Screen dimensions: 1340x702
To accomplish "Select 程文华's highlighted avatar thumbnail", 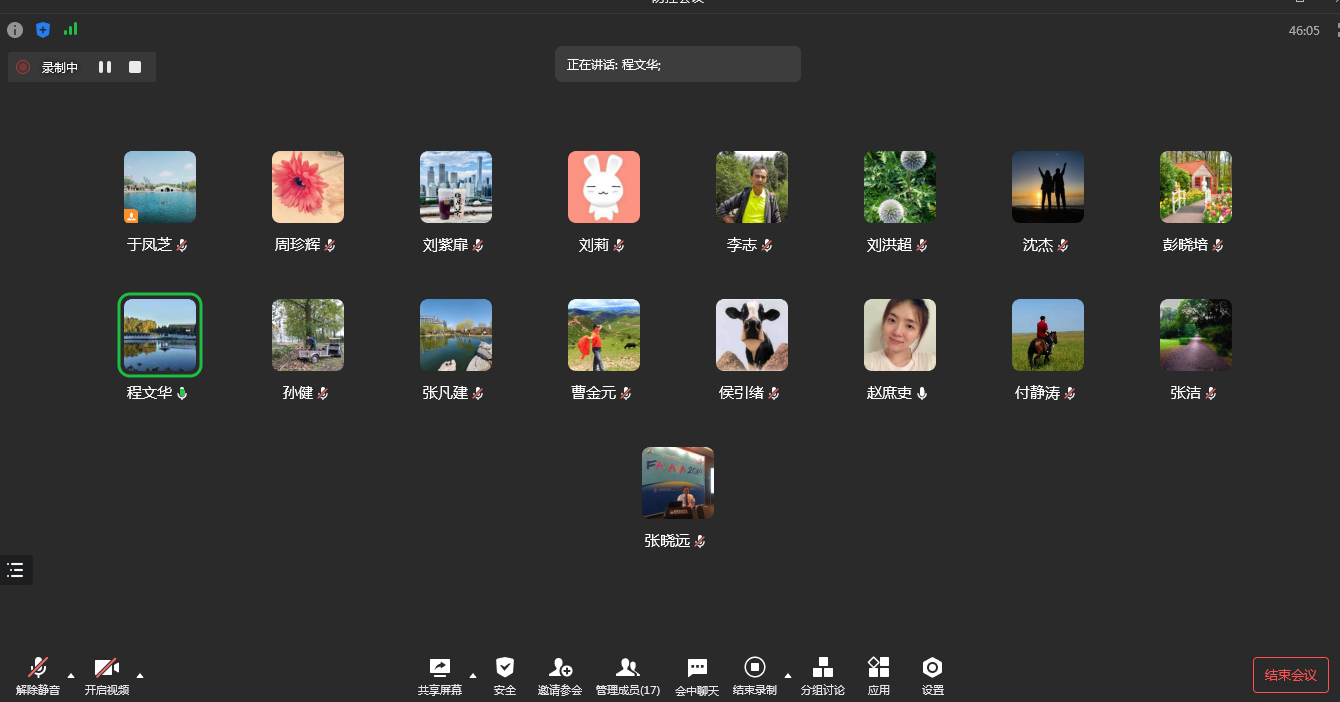I will coord(160,335).
